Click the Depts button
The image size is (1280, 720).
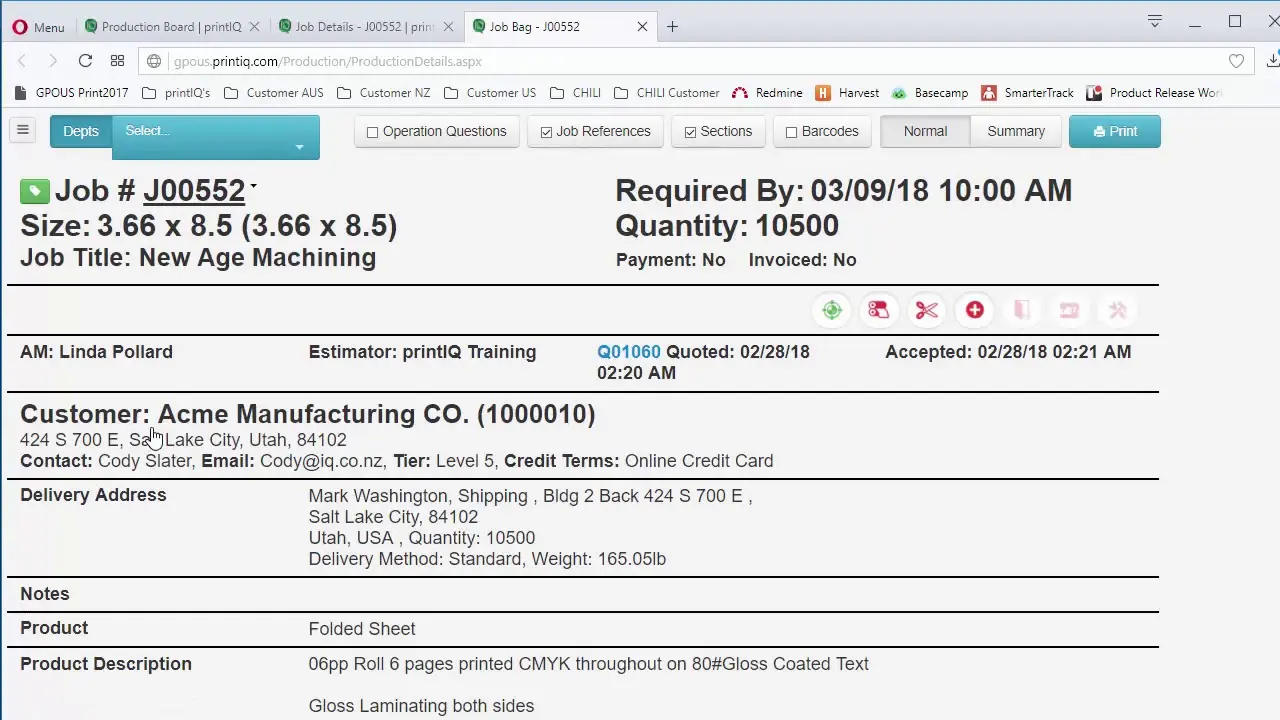click(81, 131)
